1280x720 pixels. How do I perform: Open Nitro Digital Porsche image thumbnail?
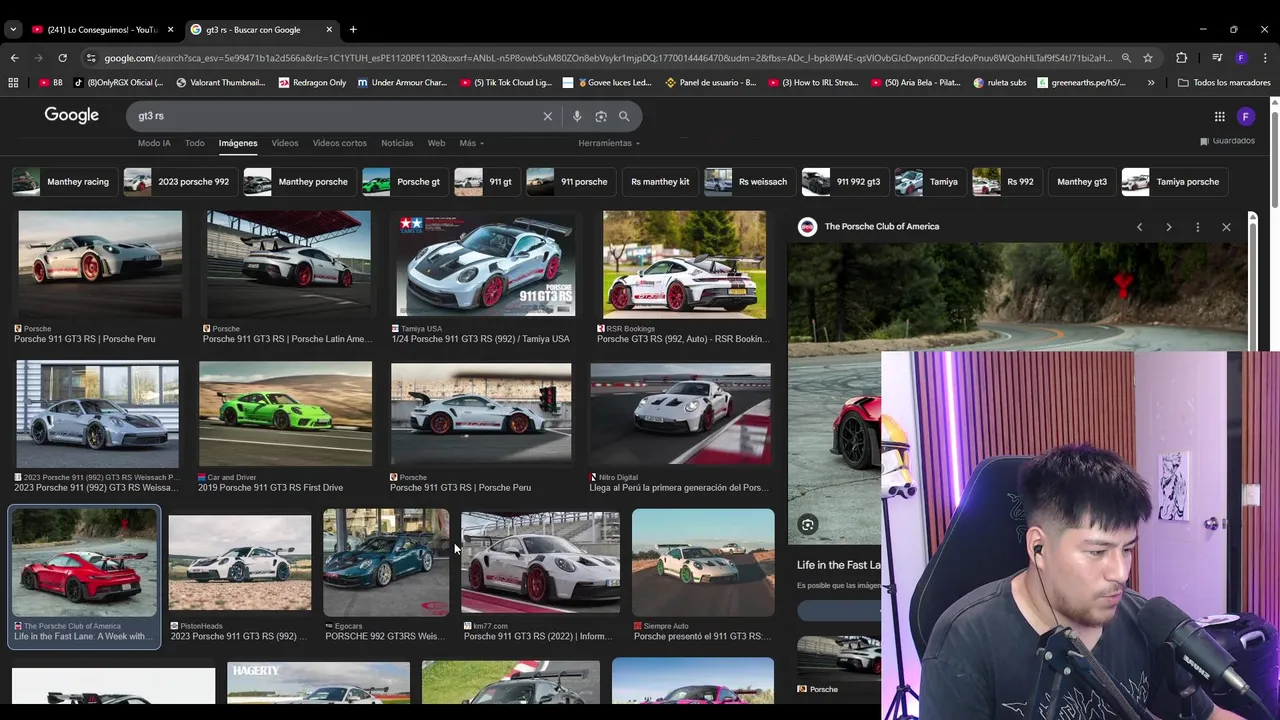680,413
